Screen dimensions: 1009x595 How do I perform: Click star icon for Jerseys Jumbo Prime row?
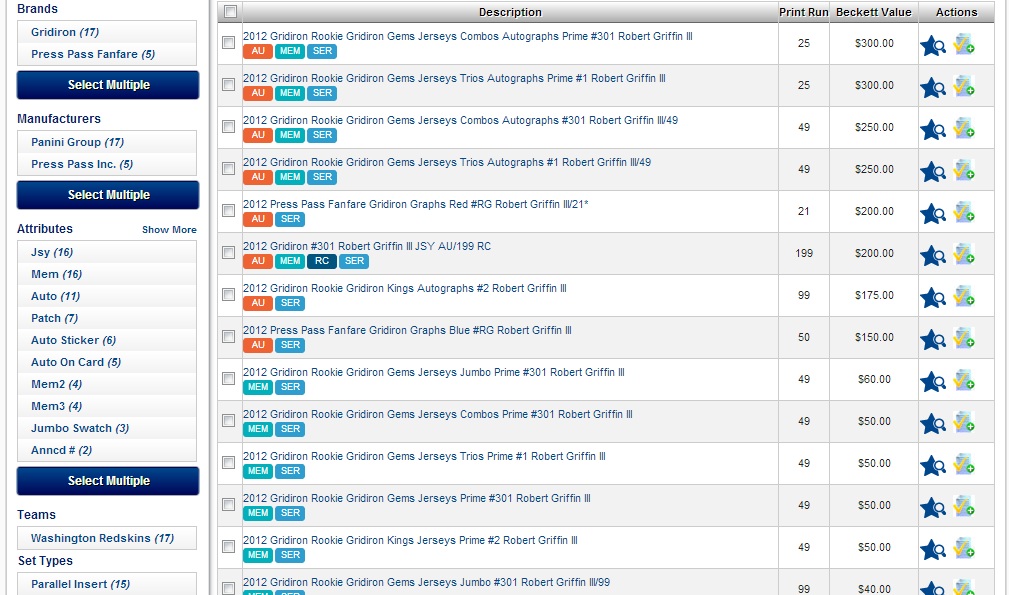[932, 381]
